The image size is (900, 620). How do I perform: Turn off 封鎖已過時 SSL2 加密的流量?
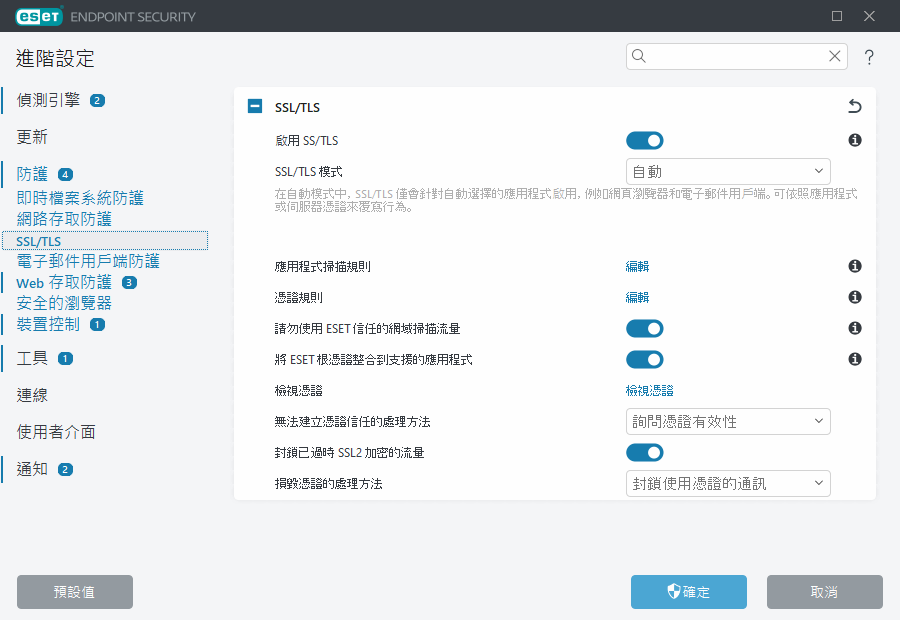pyautogui.click(x=643, y=452)
